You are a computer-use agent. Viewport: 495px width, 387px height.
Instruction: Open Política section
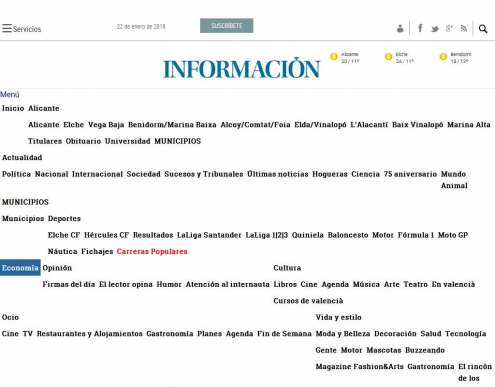click(x=16, y=174)
